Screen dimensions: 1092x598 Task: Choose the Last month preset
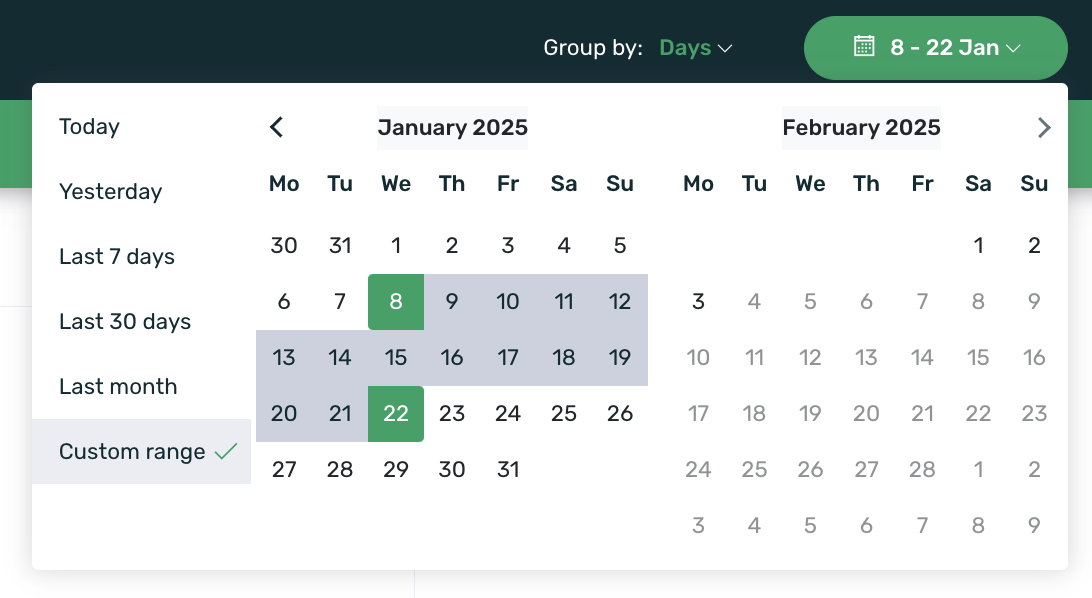[118, 387]
